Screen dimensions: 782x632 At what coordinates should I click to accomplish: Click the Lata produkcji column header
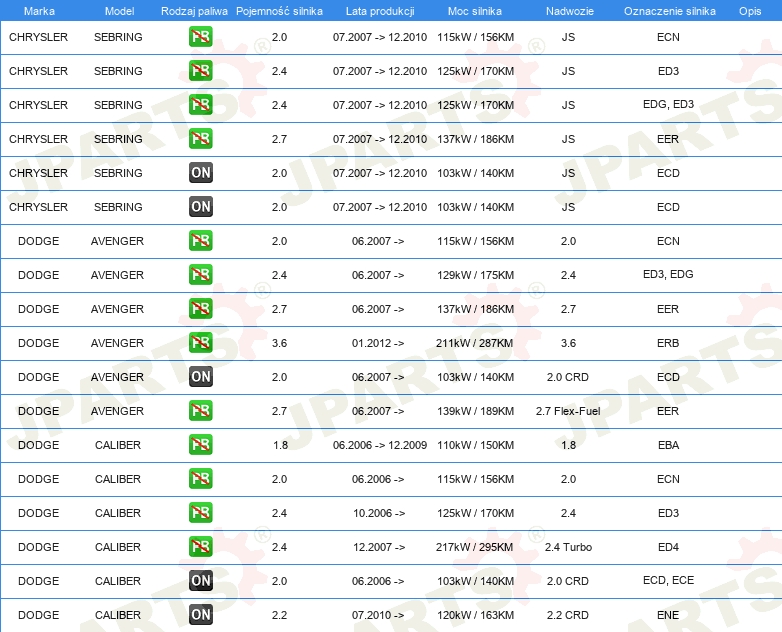pyautogui.click(x=380, y=11)
